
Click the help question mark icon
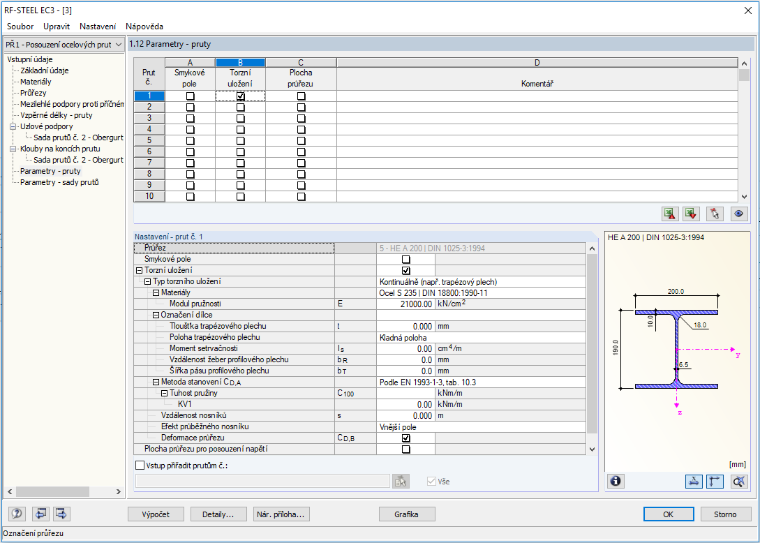(x=17, y=514)
